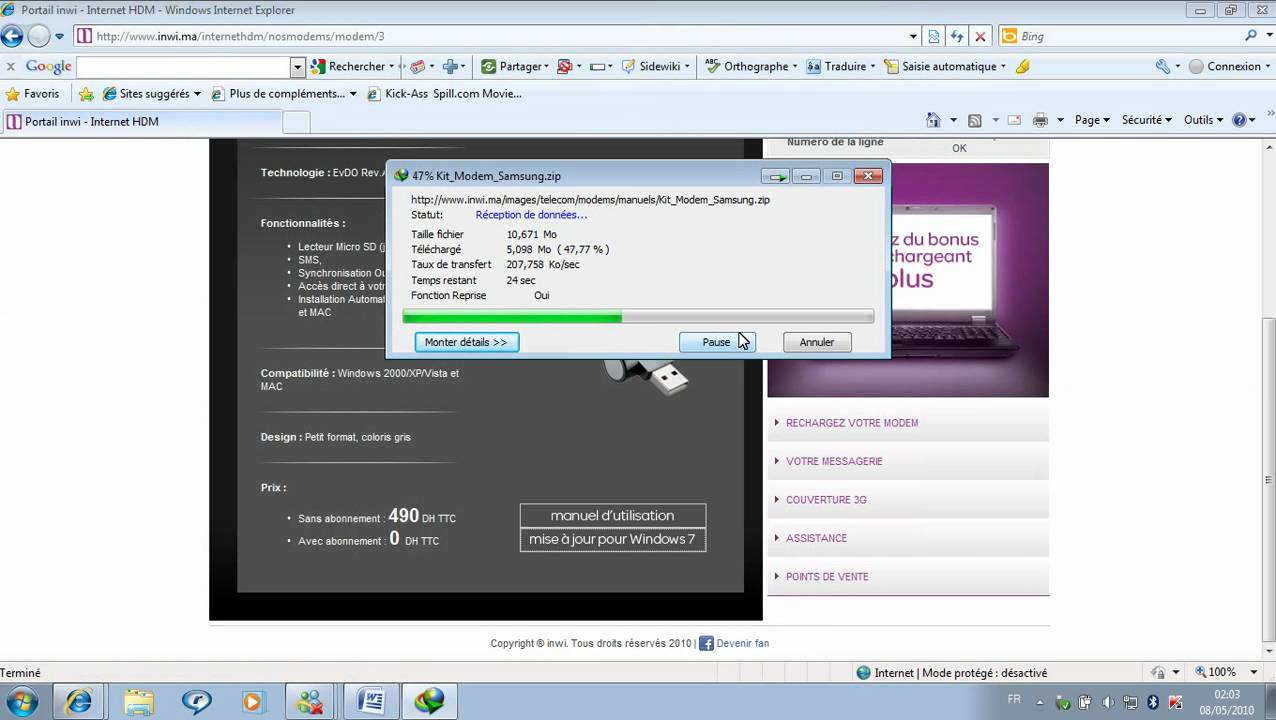This screenshot has height=720, width=1276.
Task: Expand the Sites suggérés dropdown
Action: click(197, 93)
